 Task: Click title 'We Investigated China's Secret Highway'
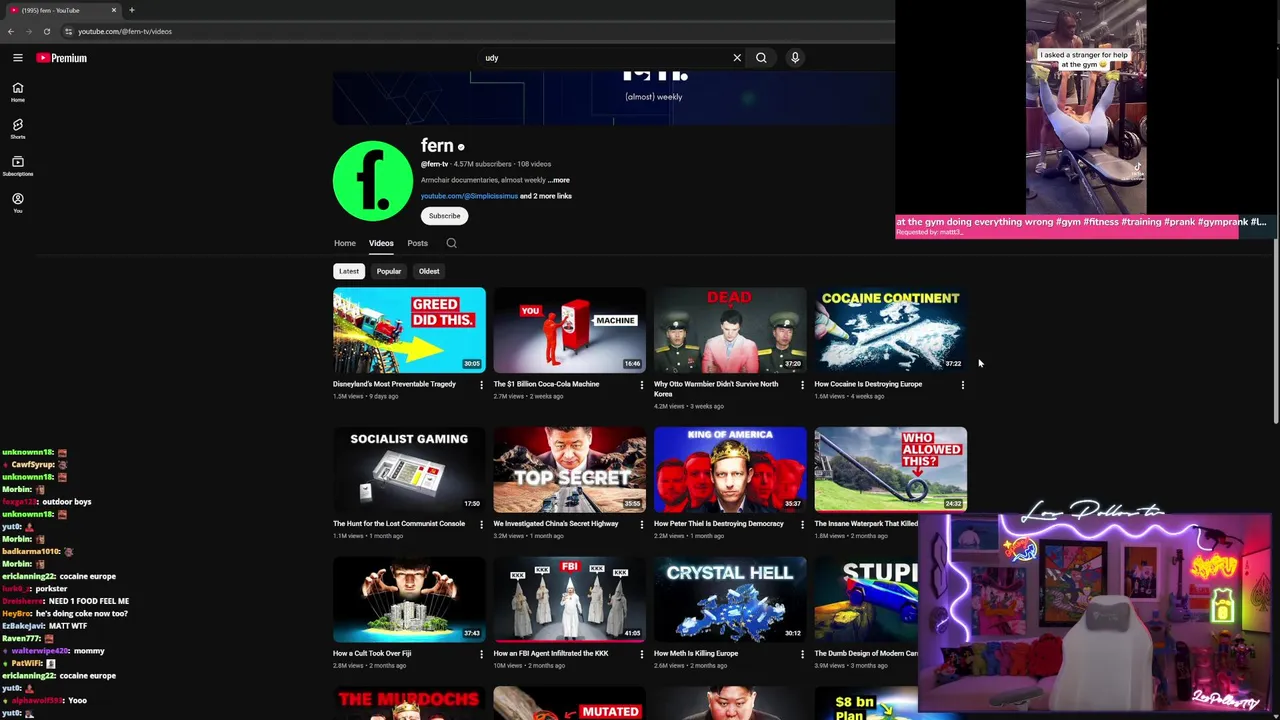click(556, 524)
